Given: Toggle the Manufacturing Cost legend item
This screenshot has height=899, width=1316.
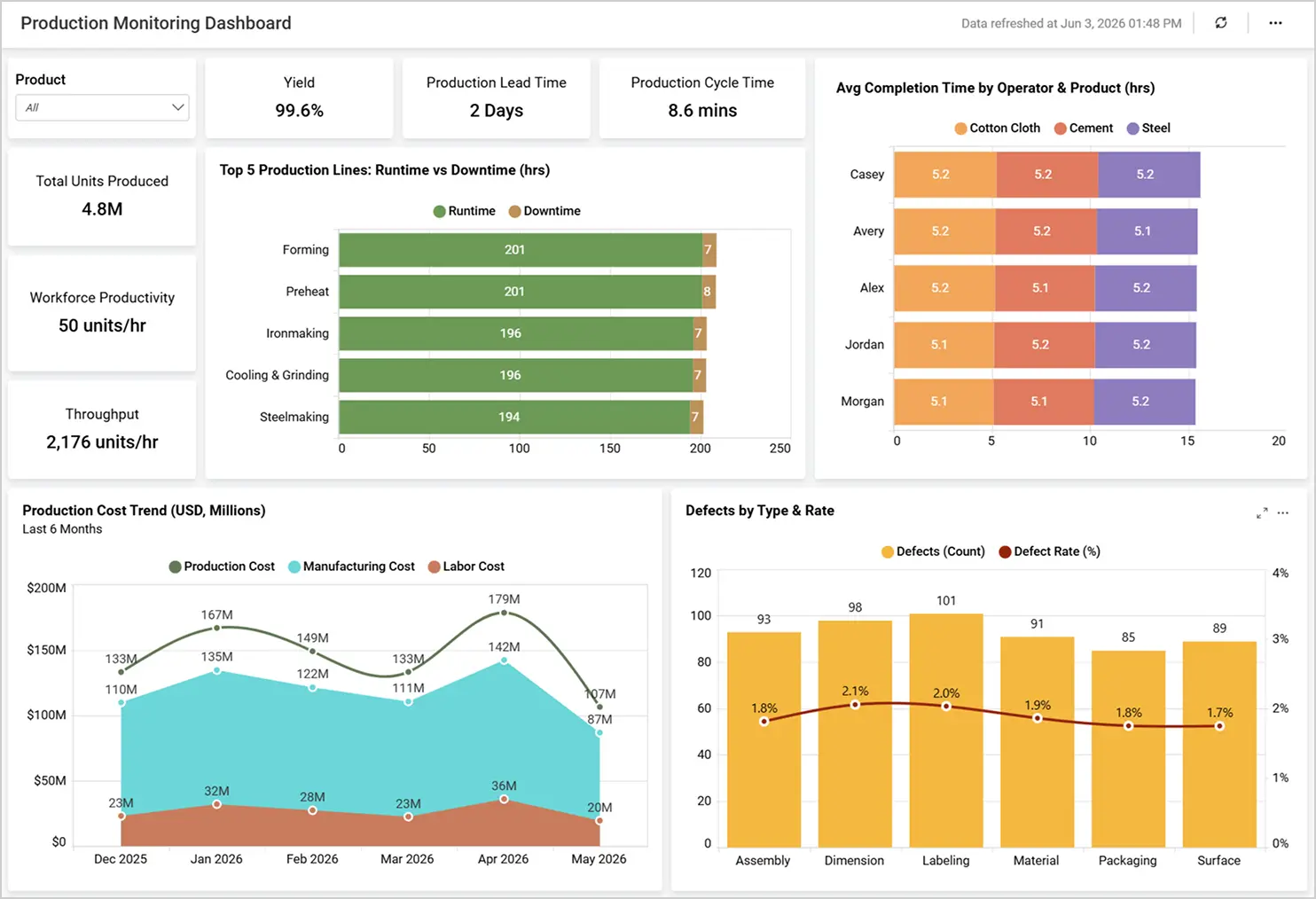Looking at the screenshot, I should click(x=351, y=567).
